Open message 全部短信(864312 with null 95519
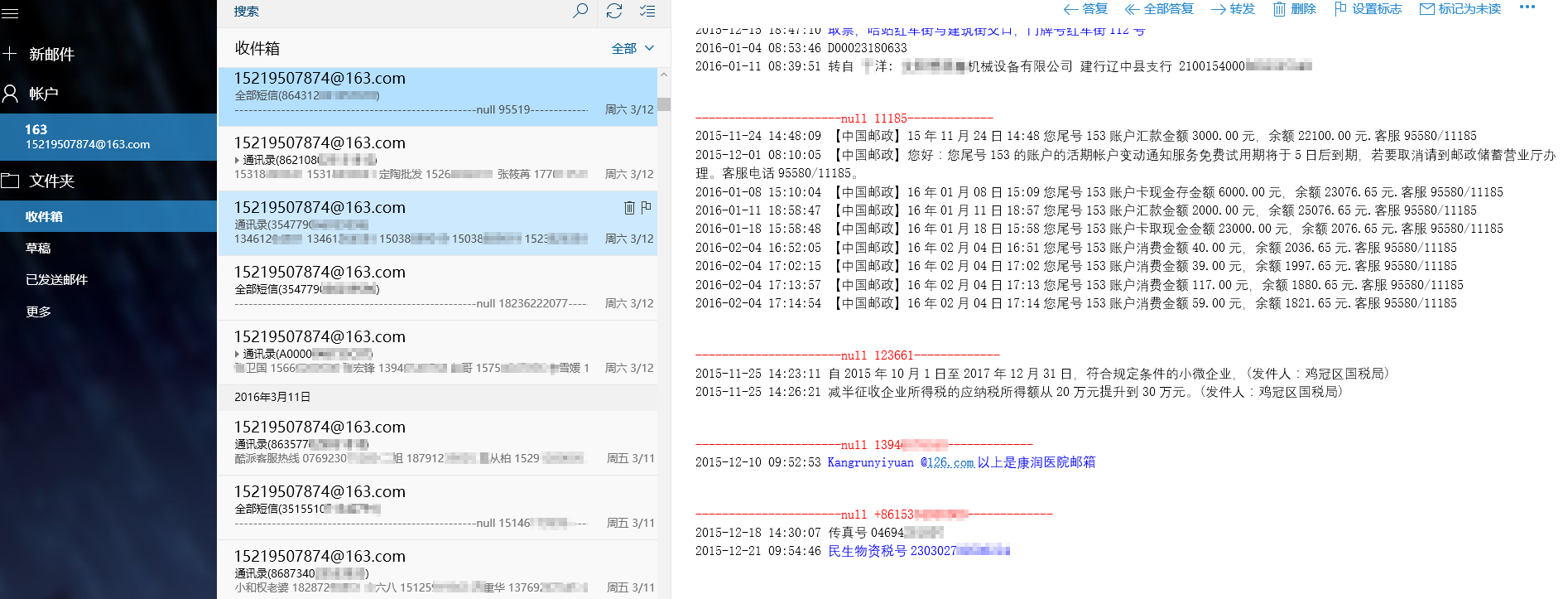This screenshot has height=599, width=1568. point(437,96)
